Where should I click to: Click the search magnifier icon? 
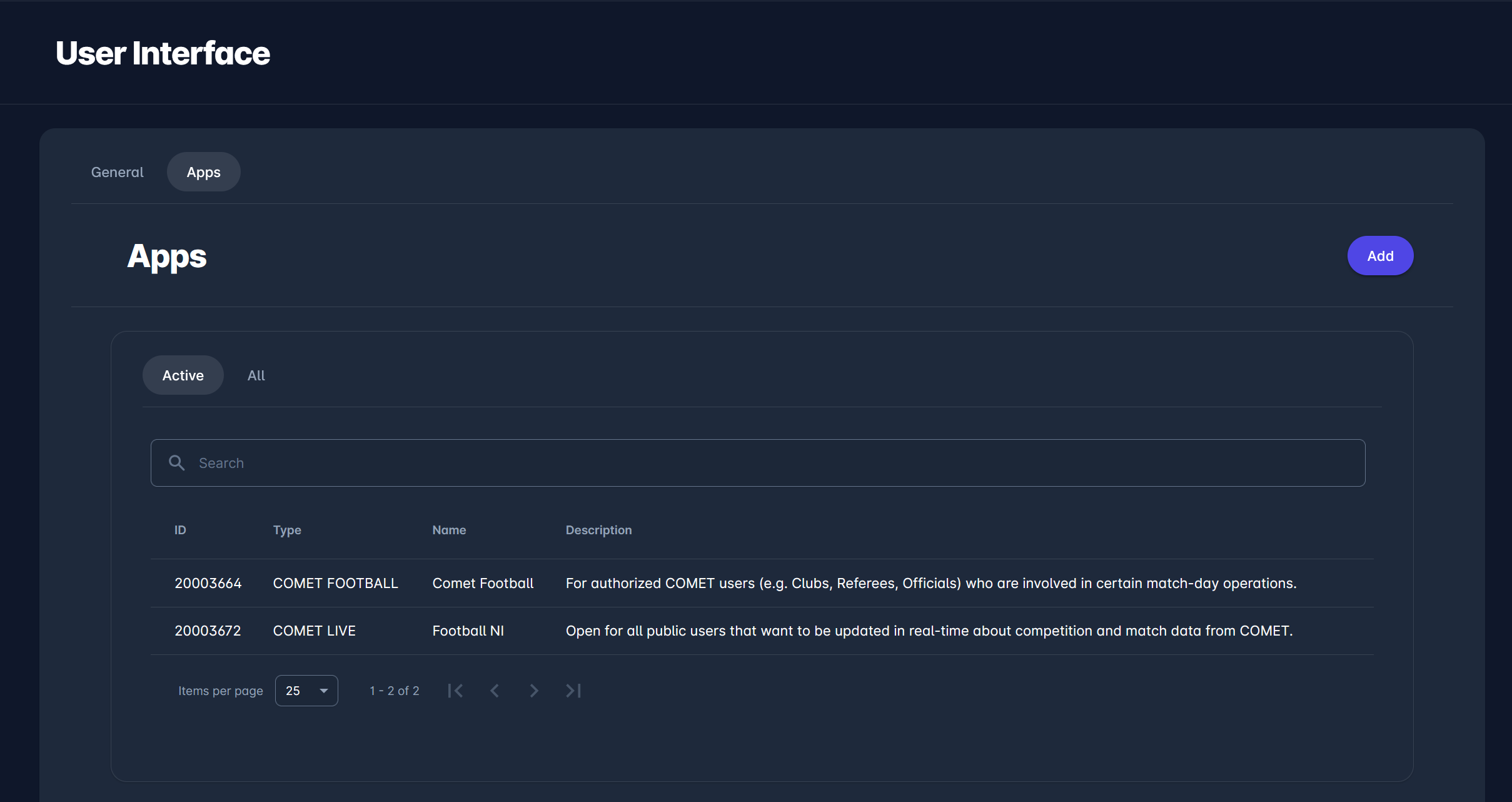pyautogui.click(x=177, y=463)
